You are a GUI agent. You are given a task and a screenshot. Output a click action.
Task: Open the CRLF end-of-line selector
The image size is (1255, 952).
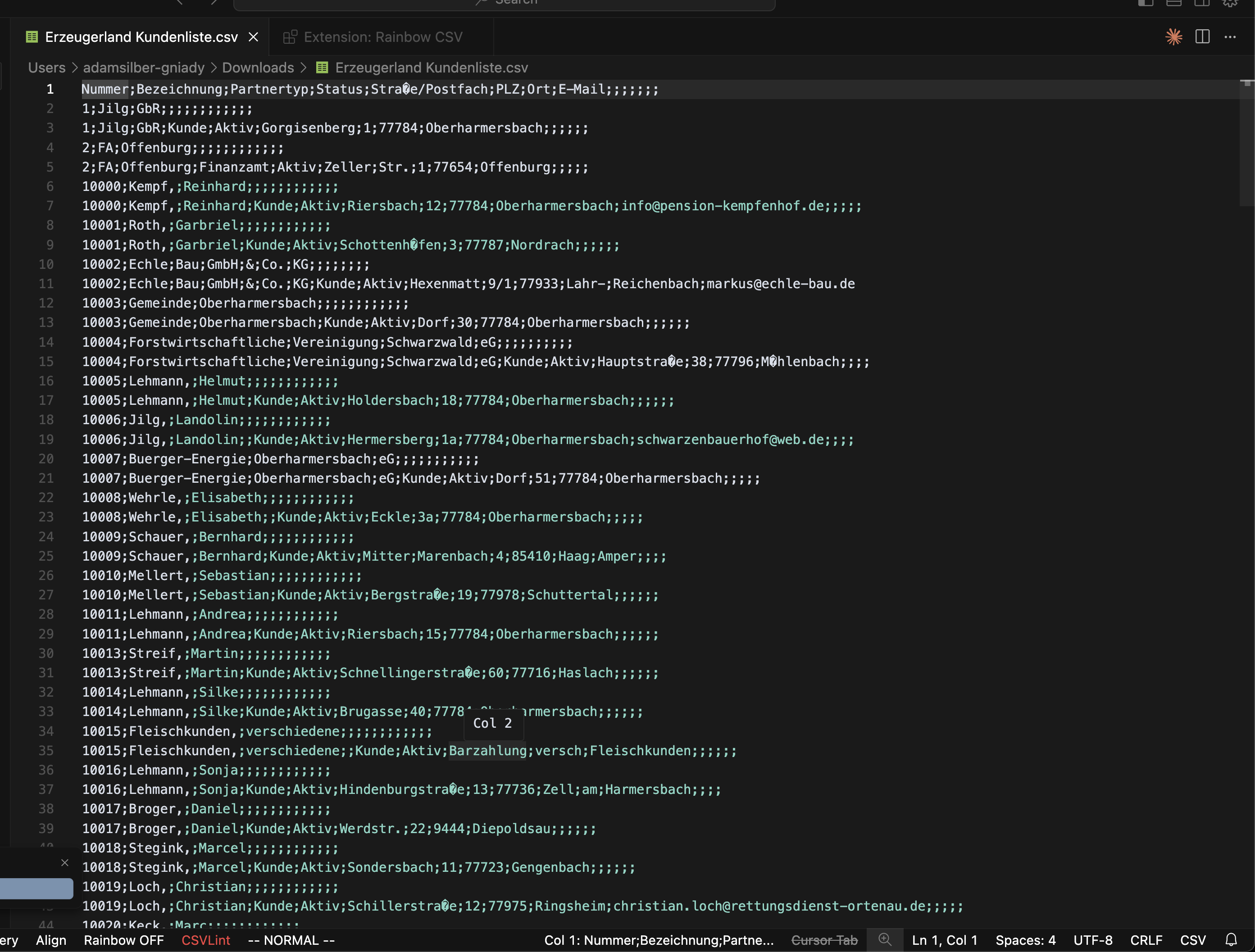(1146, 940)
